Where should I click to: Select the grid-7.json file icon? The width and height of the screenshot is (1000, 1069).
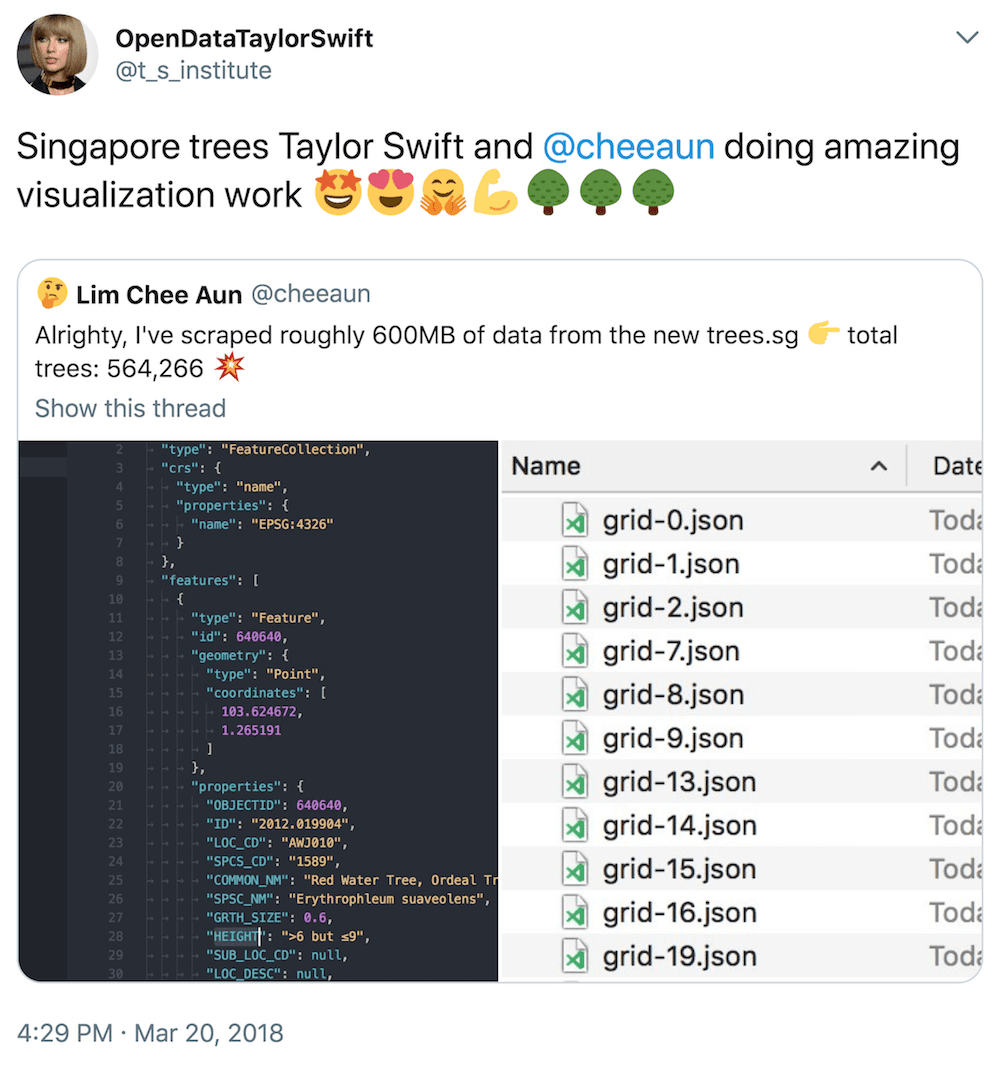pos(575,652)
